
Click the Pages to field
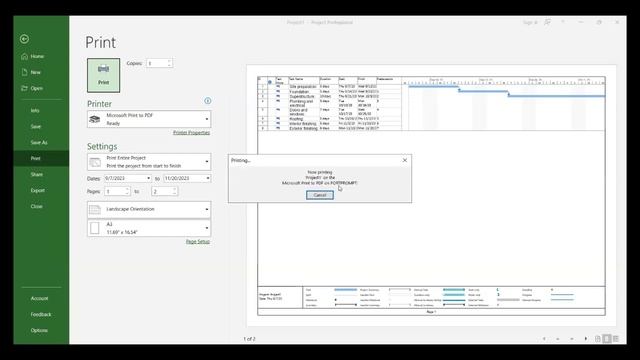point(164,191)
